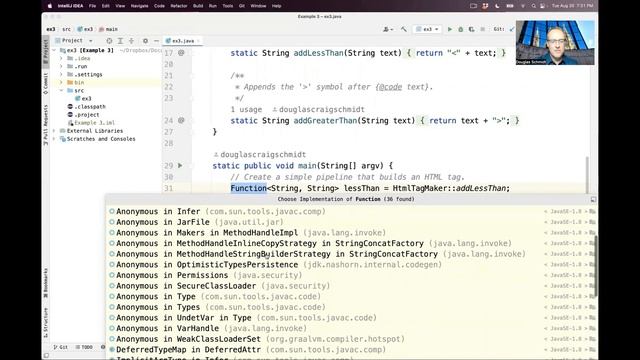The height and width of the screenshot is (360, 640).
Task: Open the Tools menu
Action: pos(228,6)
